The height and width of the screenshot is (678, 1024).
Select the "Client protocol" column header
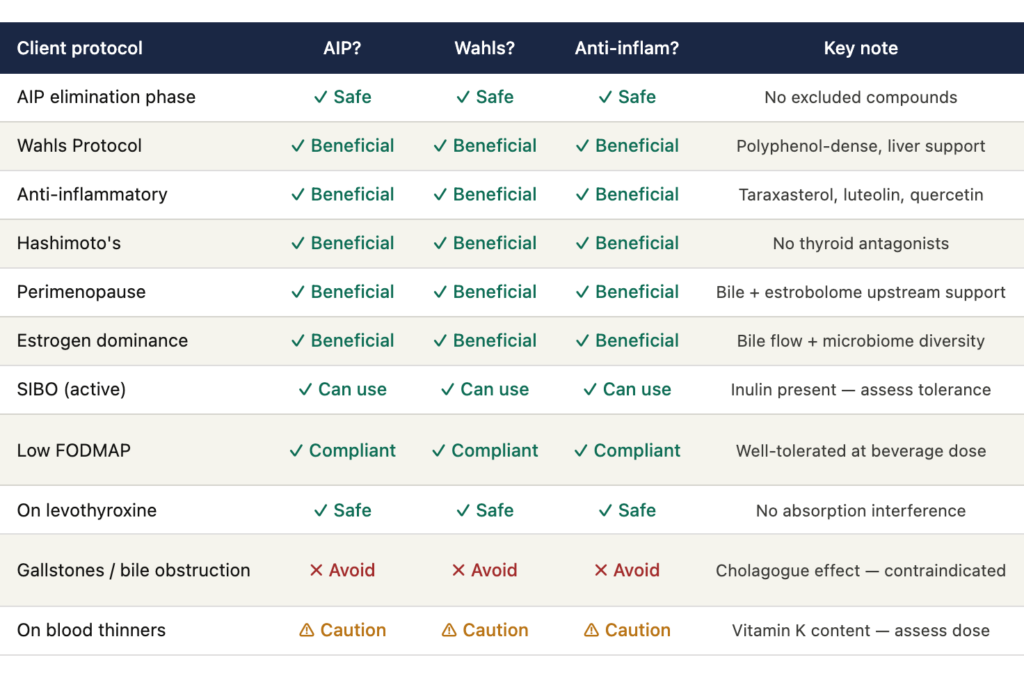(x=80, y=48)
